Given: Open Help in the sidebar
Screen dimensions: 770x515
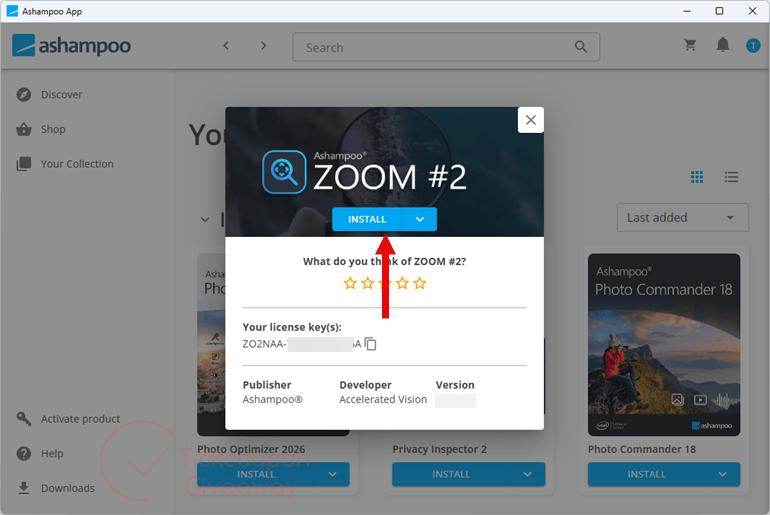Looking at the screenshot, I should point(52,454).
